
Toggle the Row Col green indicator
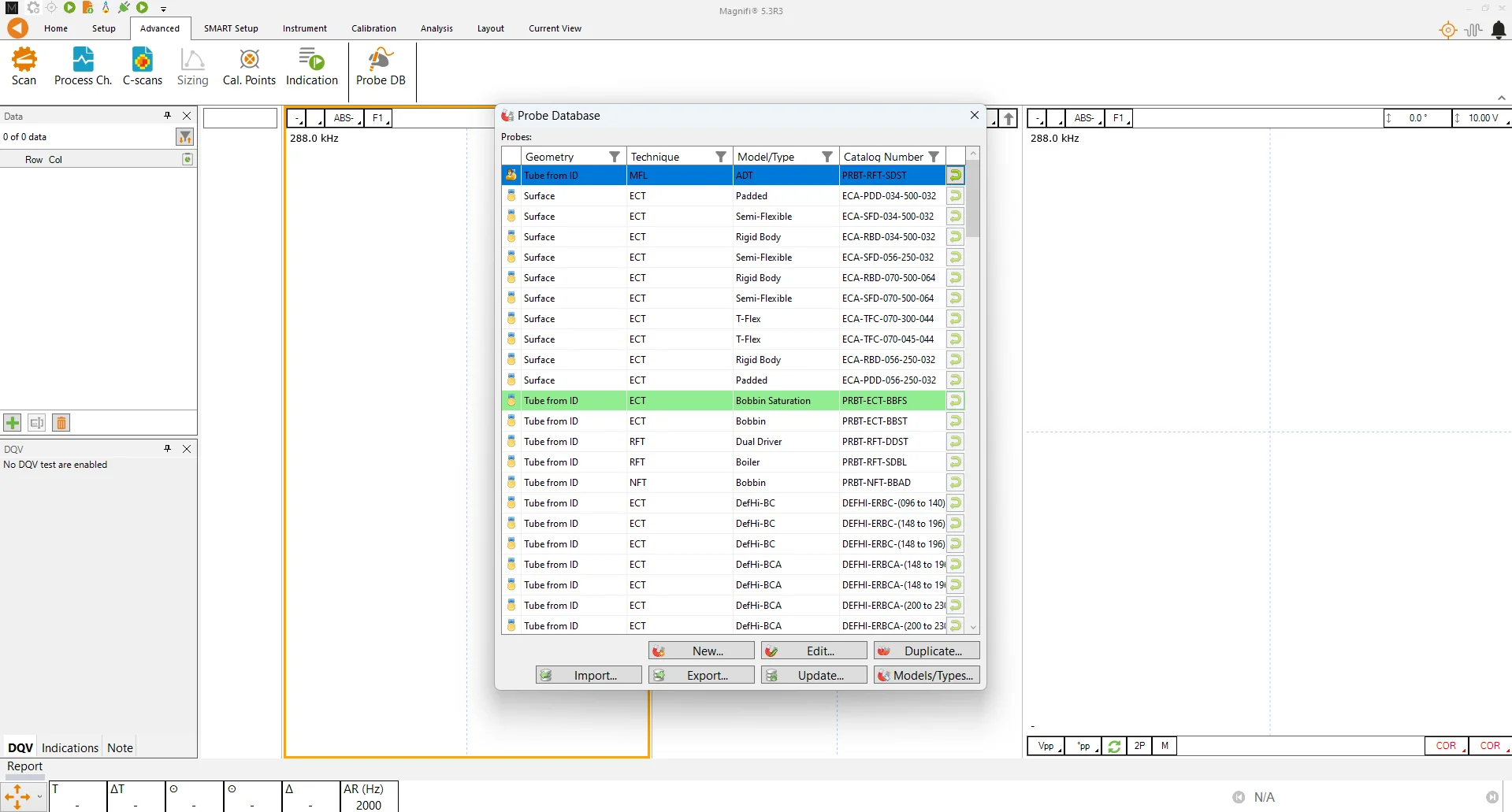pyautogui.click(x=188, y=159)
